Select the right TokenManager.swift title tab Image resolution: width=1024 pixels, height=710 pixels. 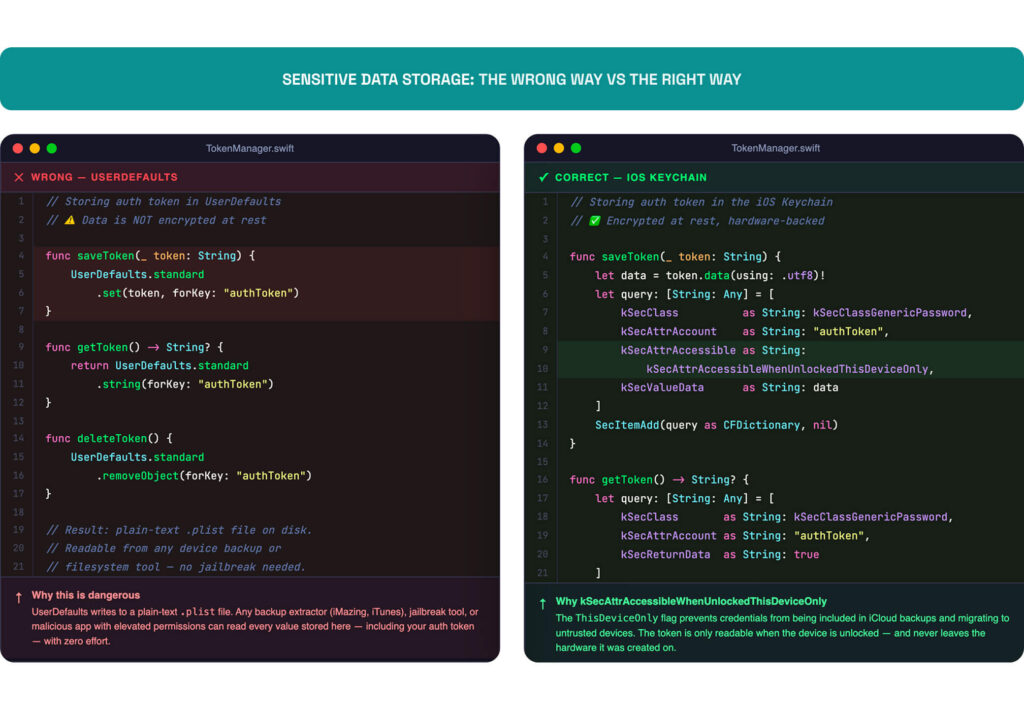click(776, 147)
